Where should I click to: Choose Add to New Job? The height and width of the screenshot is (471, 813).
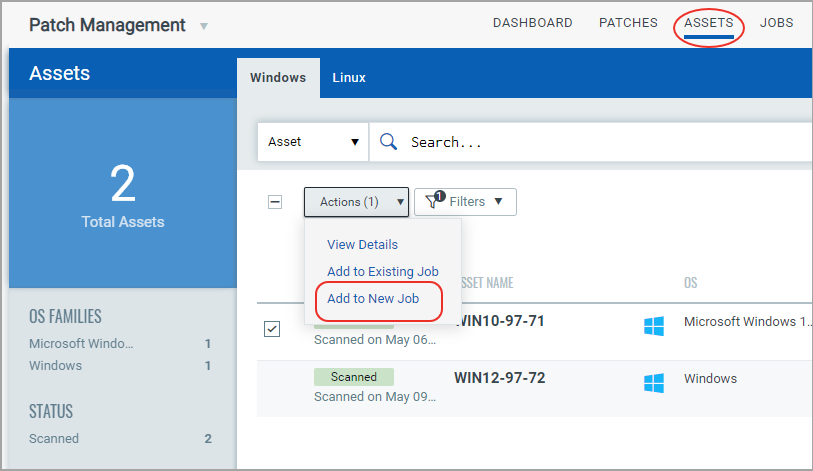tap(373, 298)
